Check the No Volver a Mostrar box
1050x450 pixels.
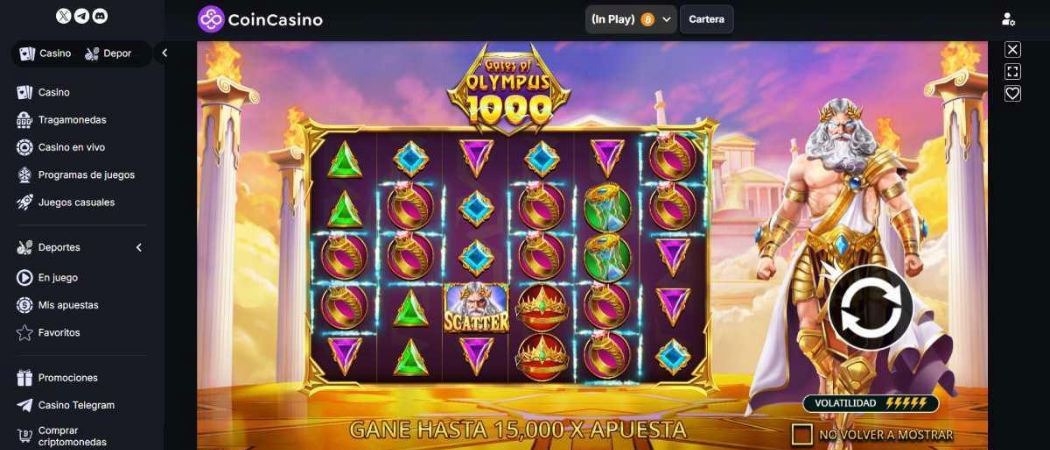coord(802,435)
